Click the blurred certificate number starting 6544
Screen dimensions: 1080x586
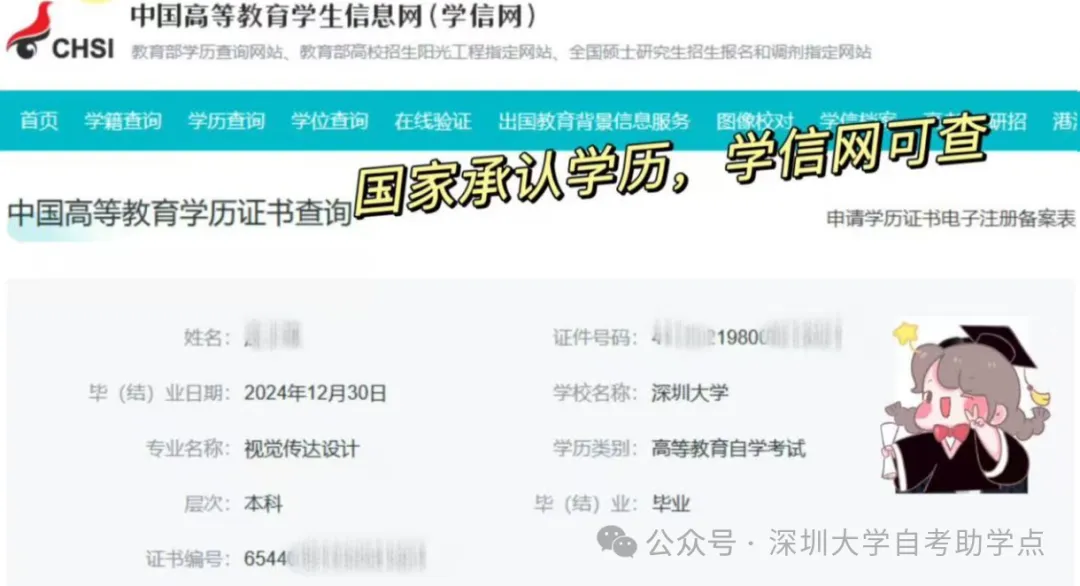click(335, 558)
